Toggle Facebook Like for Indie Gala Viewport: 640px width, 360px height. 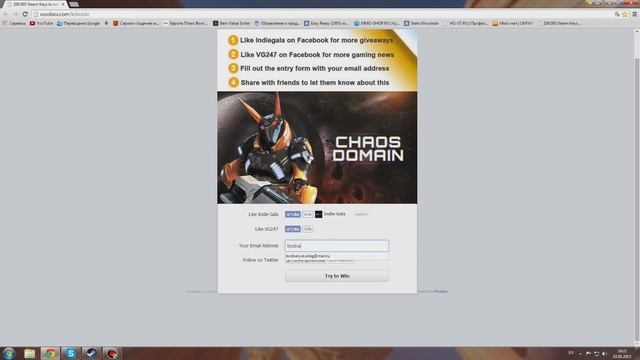click(293, 214)
